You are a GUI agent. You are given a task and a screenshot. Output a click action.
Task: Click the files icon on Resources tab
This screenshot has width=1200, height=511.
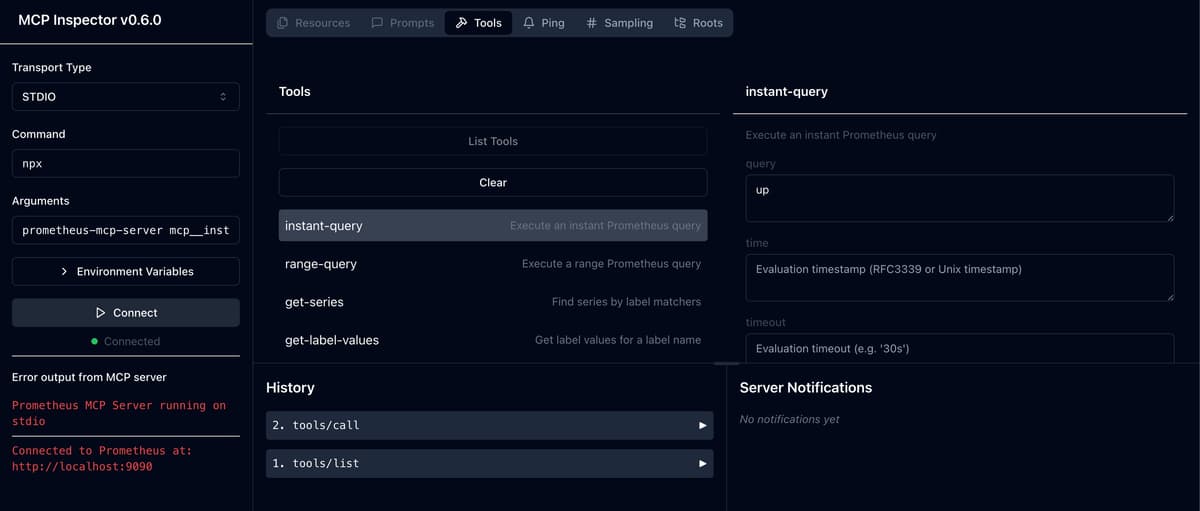pos(283,23)
